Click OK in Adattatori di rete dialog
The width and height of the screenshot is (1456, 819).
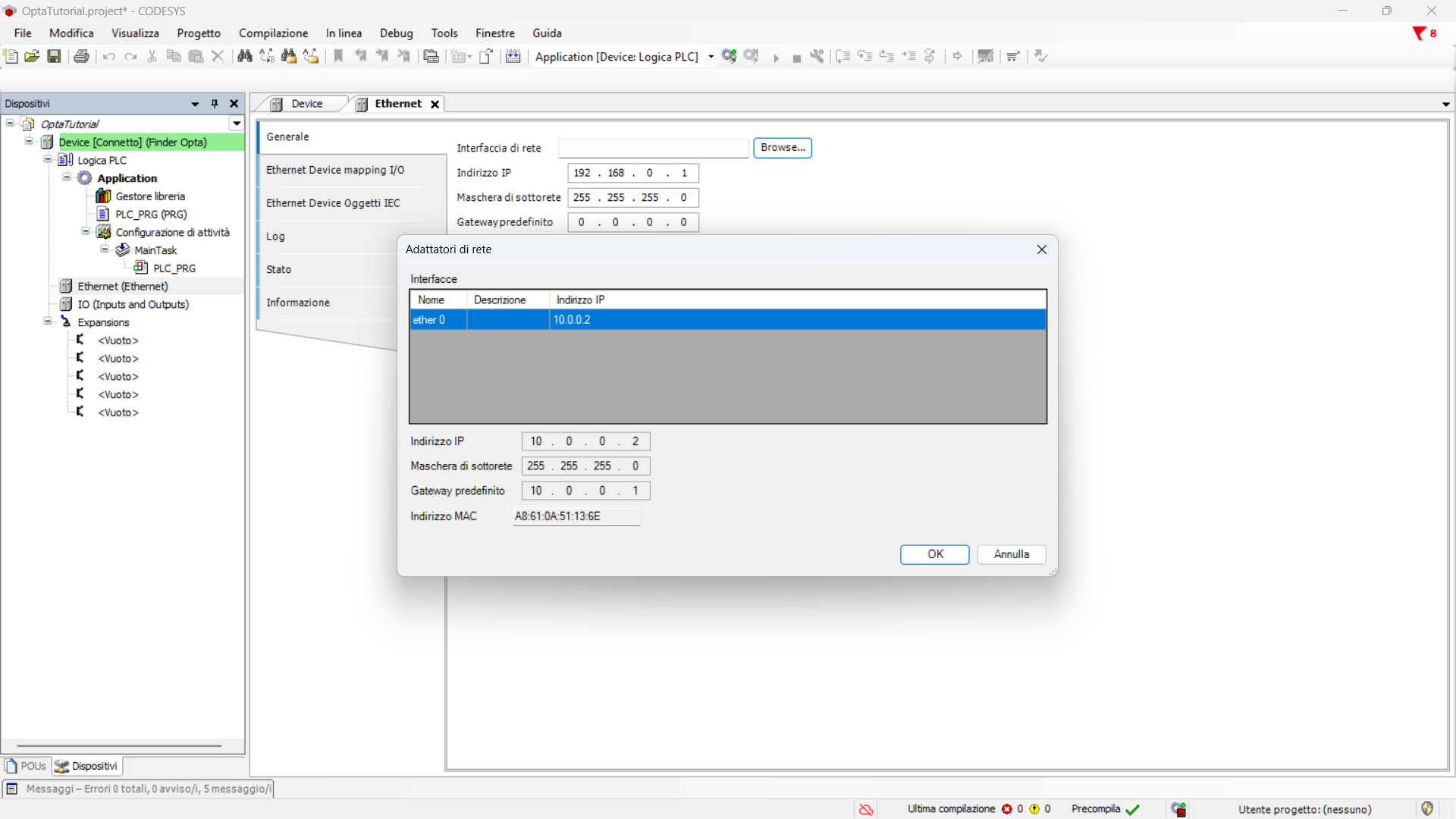pyautogui.click(x=934, y=554)
